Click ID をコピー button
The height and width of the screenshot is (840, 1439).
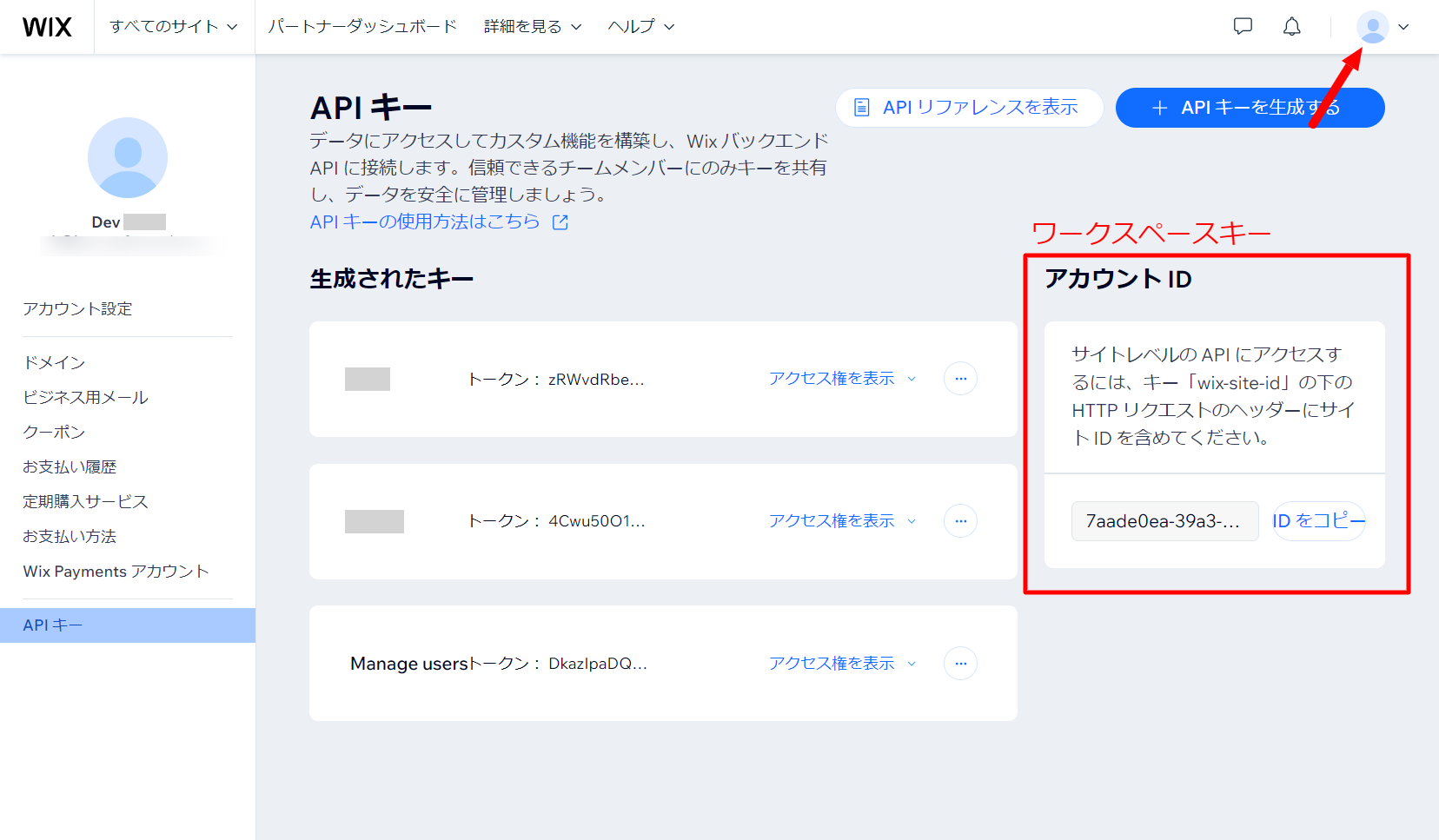[x=1319, y=521]
